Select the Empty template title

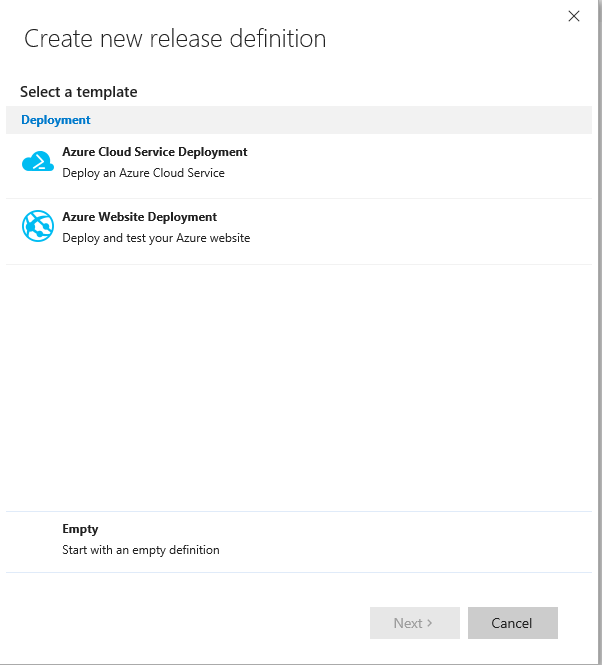pyautogui.click(x=80, y=529)
